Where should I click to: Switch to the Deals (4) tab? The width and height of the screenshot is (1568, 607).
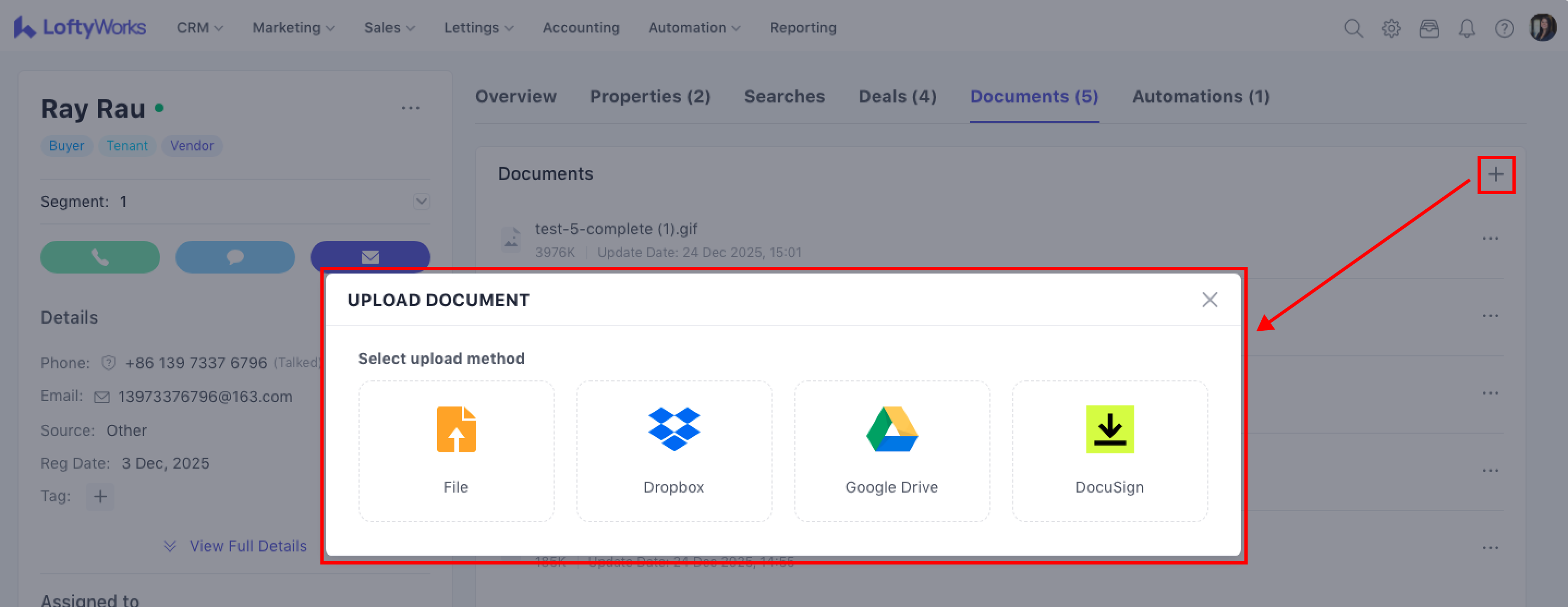[x=897, y=96]
